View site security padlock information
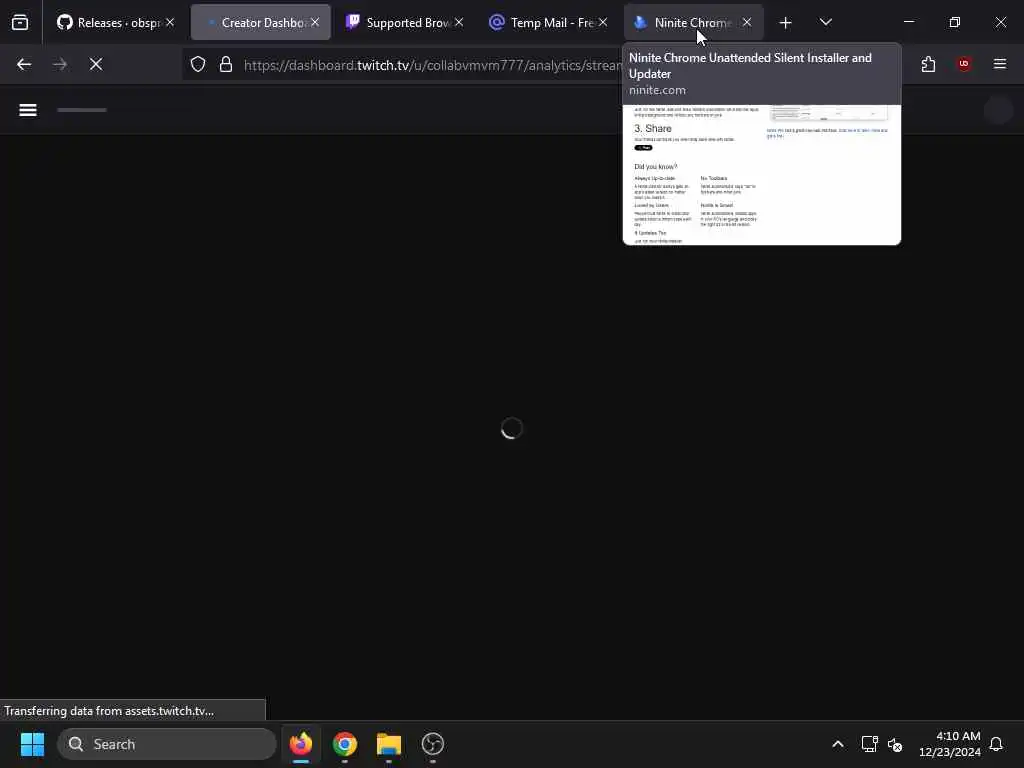 click(x=226, y=64)
